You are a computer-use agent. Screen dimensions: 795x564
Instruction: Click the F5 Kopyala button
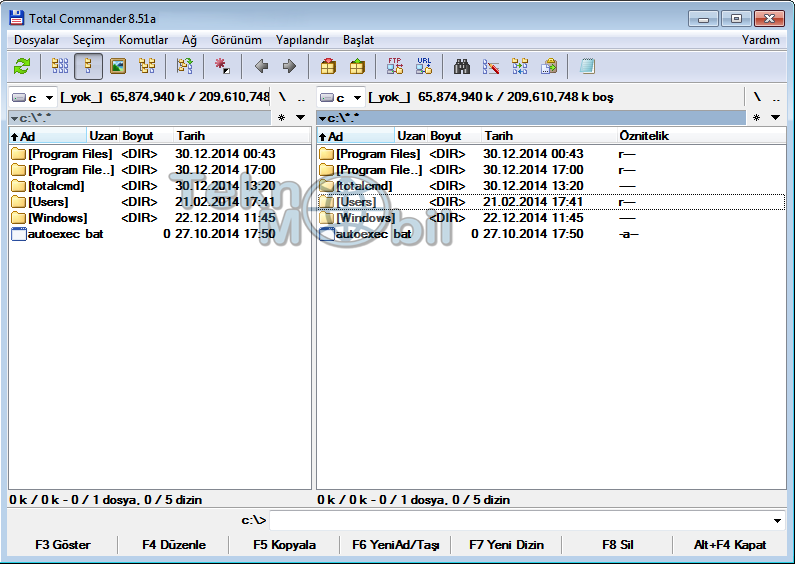pyautogui.click(x=284, y=545)
